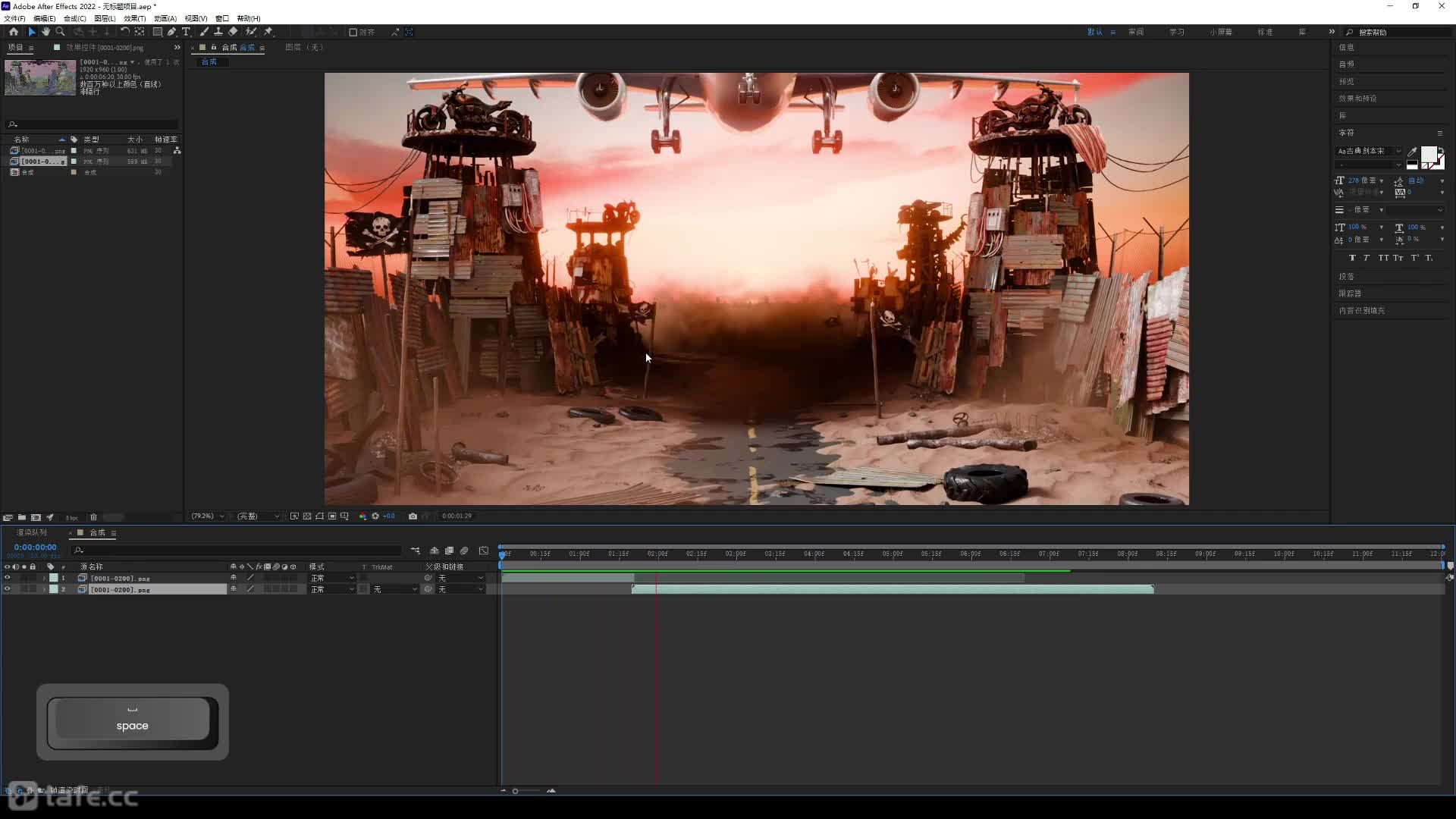Image resolution: width=1456 pixels, height=819 pixels.
Task: Open the 文件(F) menu
Action: pyautogui.click(x=15, y=18)
